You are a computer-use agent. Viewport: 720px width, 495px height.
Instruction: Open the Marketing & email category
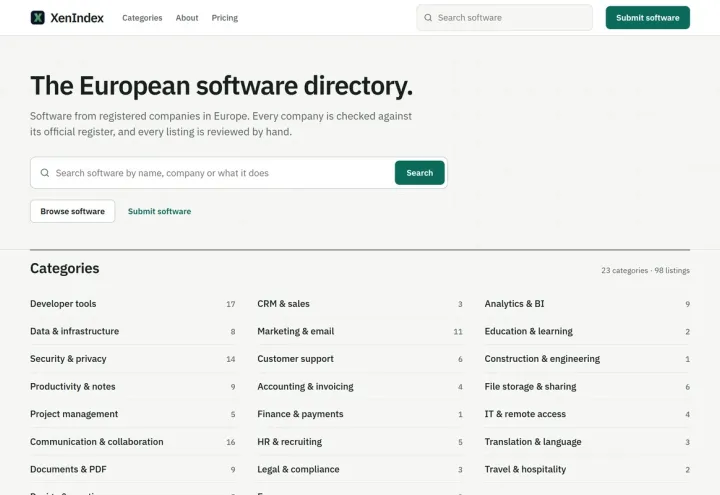click(x=360, y=332)
